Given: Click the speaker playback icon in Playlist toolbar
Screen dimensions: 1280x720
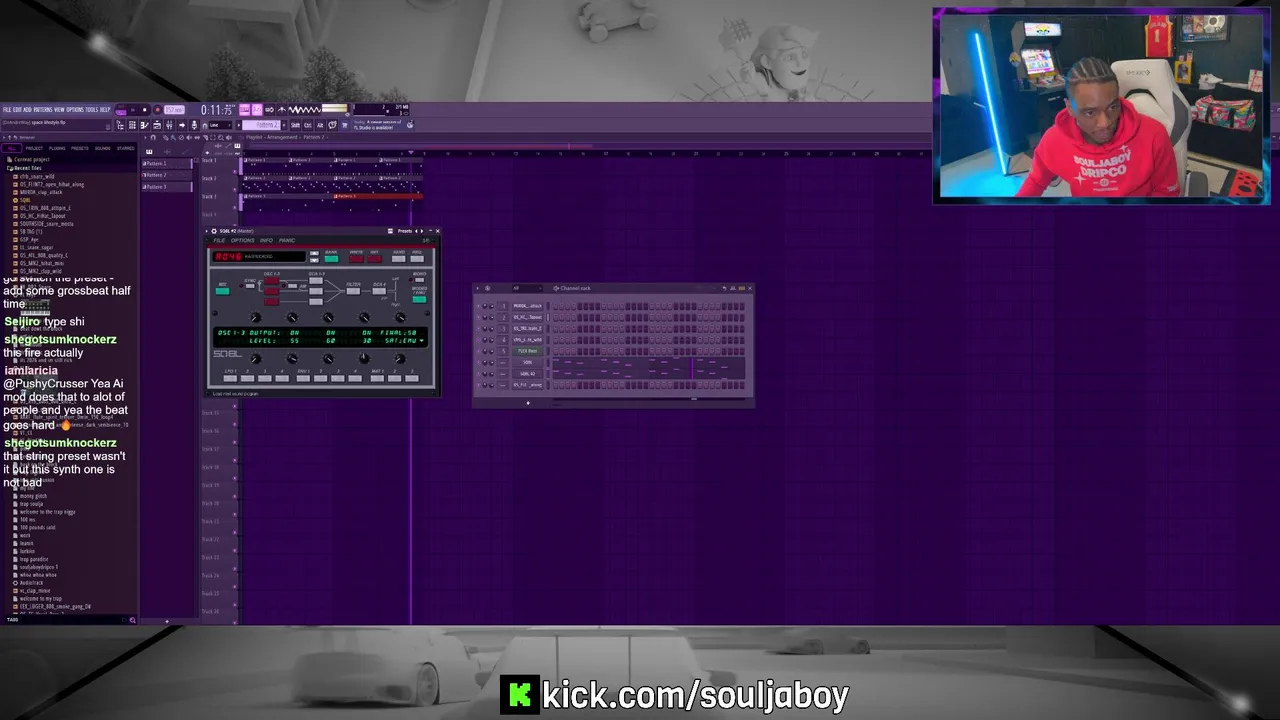Looking at the screenshot, I should (229, 137).
